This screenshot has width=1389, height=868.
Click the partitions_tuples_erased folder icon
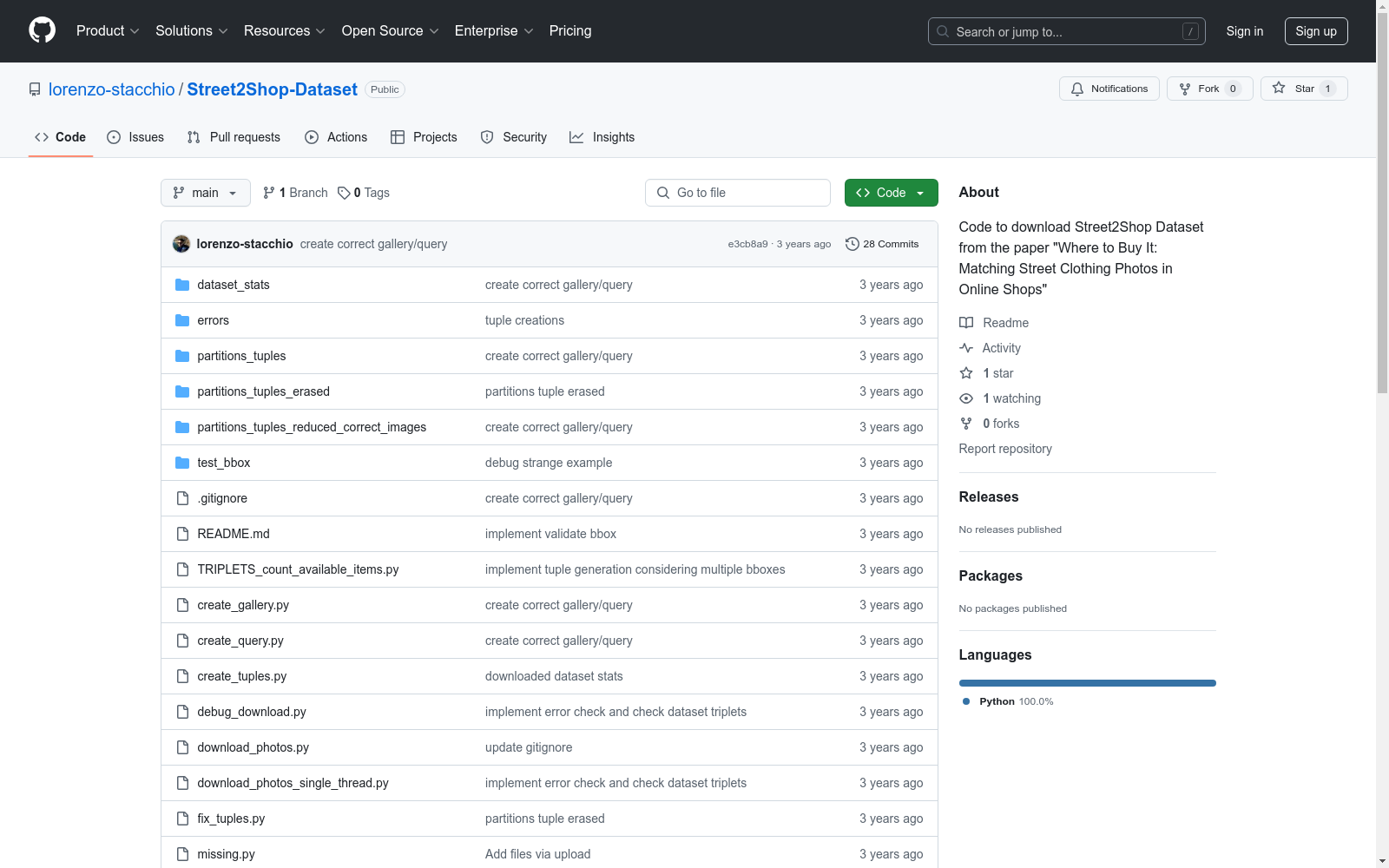(x=182, y=391)
